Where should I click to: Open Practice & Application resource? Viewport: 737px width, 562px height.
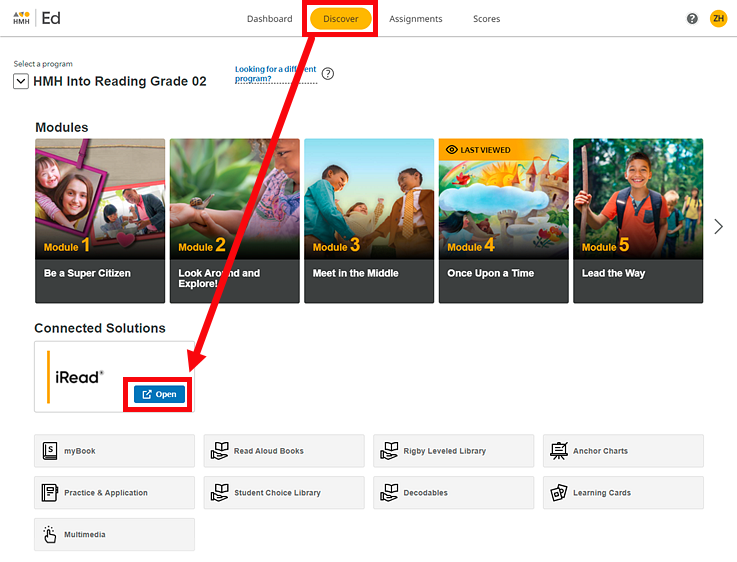pyautogui.click(x=114, y=492)
